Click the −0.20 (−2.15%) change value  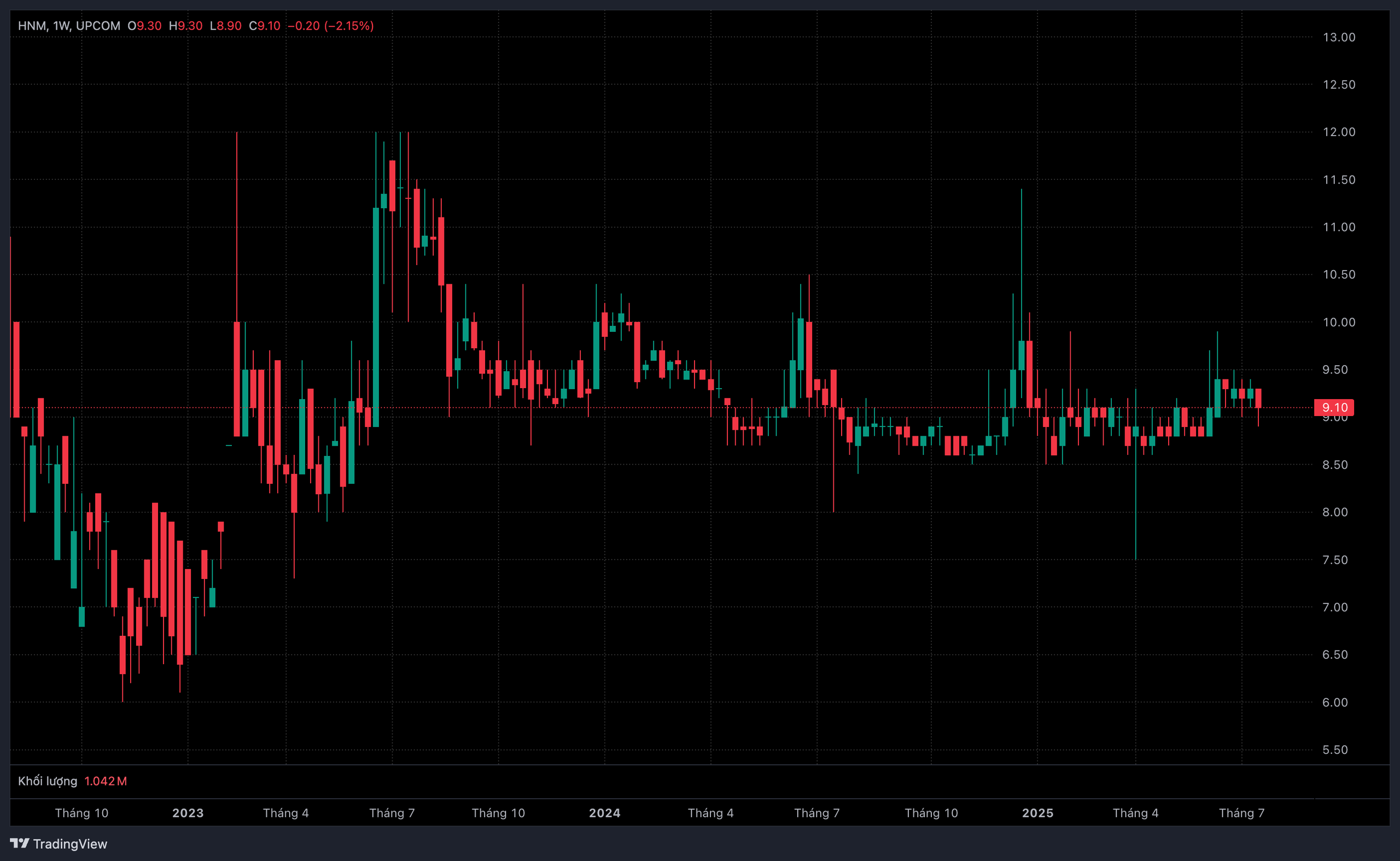pyautogui.click(x=330, y=26)
